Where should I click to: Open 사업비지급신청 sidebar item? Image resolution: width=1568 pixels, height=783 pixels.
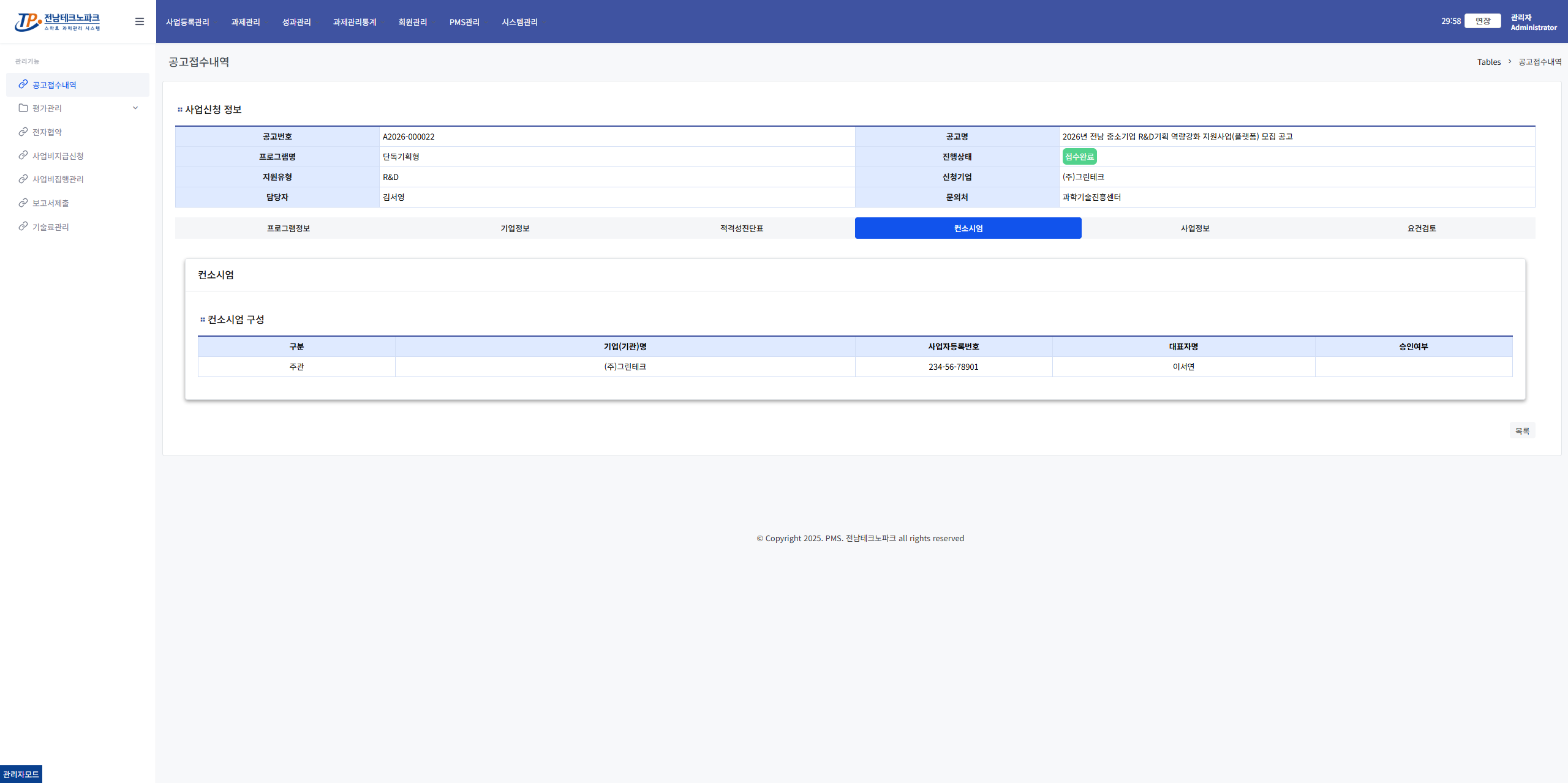click(x=78, y=155)
